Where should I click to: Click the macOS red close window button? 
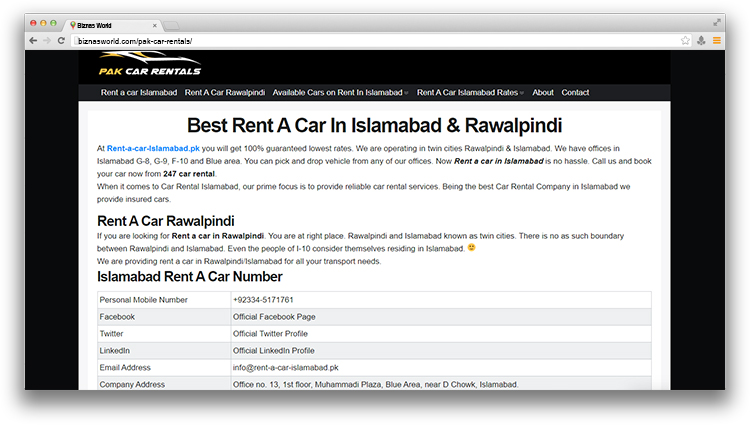pyautogui.click(x=33, y=23)
